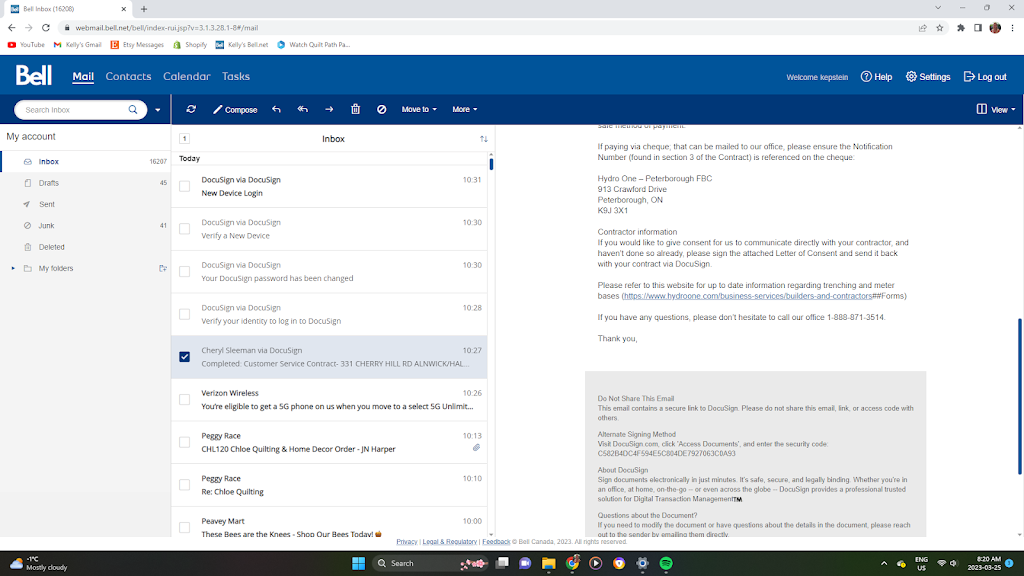Open the More dropdown menu
This screenshot has height=576, width=1024.
coord(464,110)
